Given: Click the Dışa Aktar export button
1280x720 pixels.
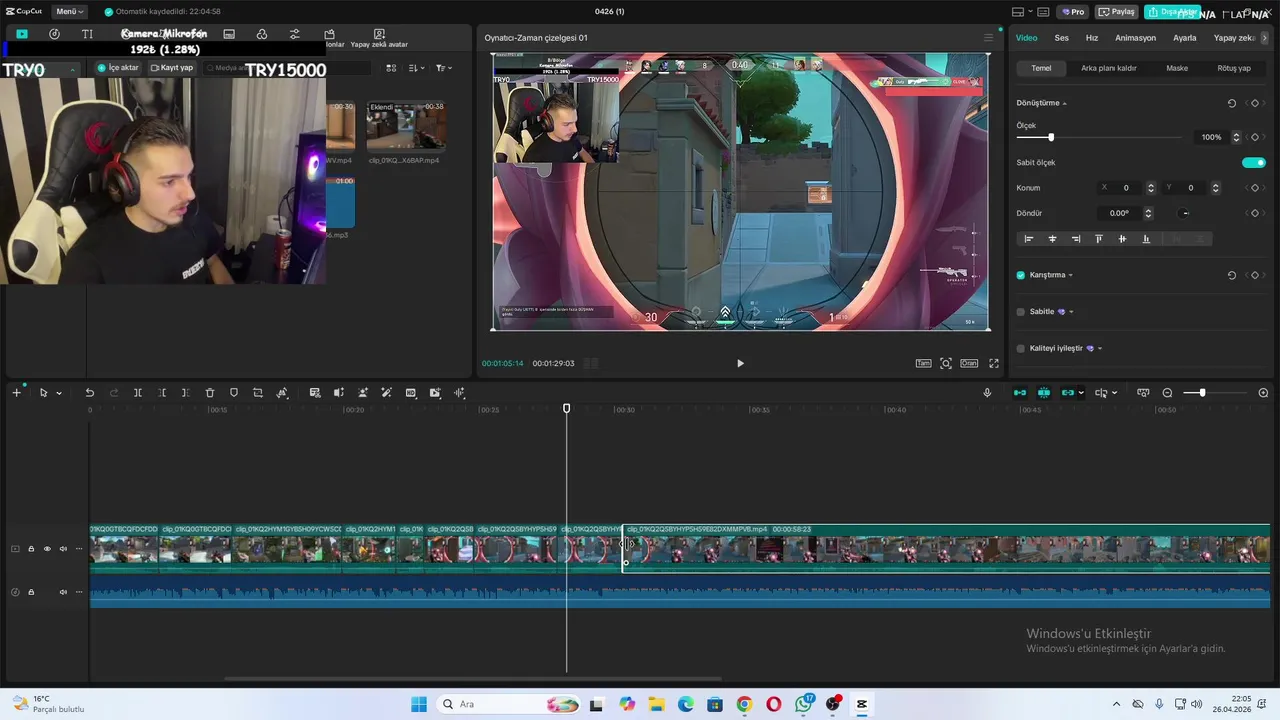Looking at the screenshot, I should pyautogui.click(x=1172, y=12).
